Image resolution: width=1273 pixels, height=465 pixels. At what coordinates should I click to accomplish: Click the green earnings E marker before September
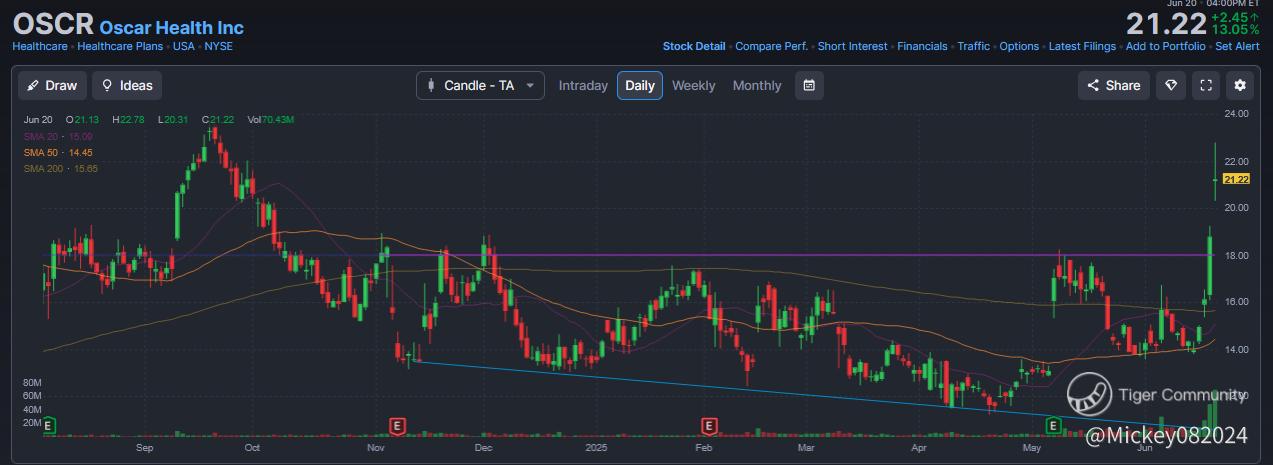[48, 426]
